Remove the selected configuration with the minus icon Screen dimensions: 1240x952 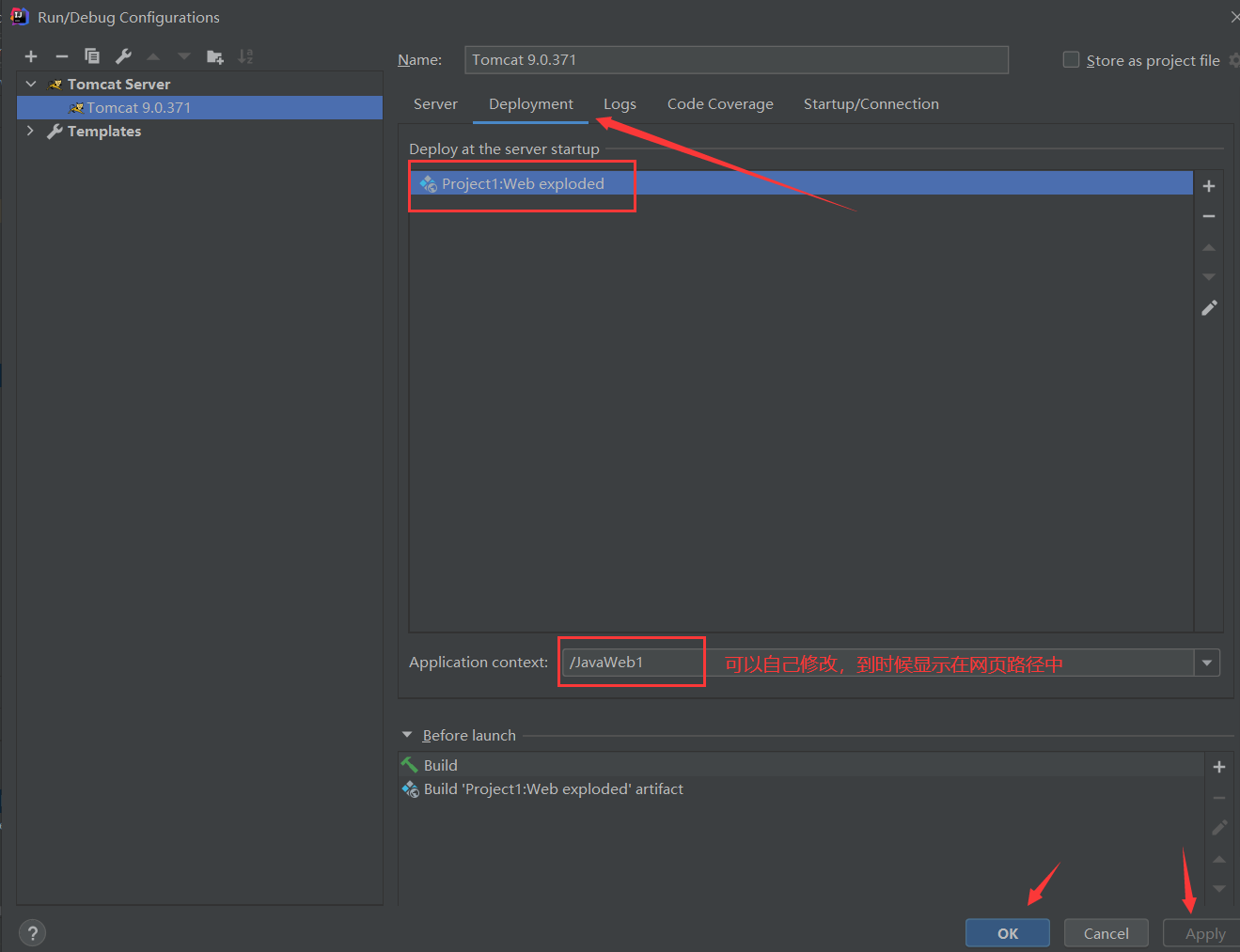pos(62,56)
